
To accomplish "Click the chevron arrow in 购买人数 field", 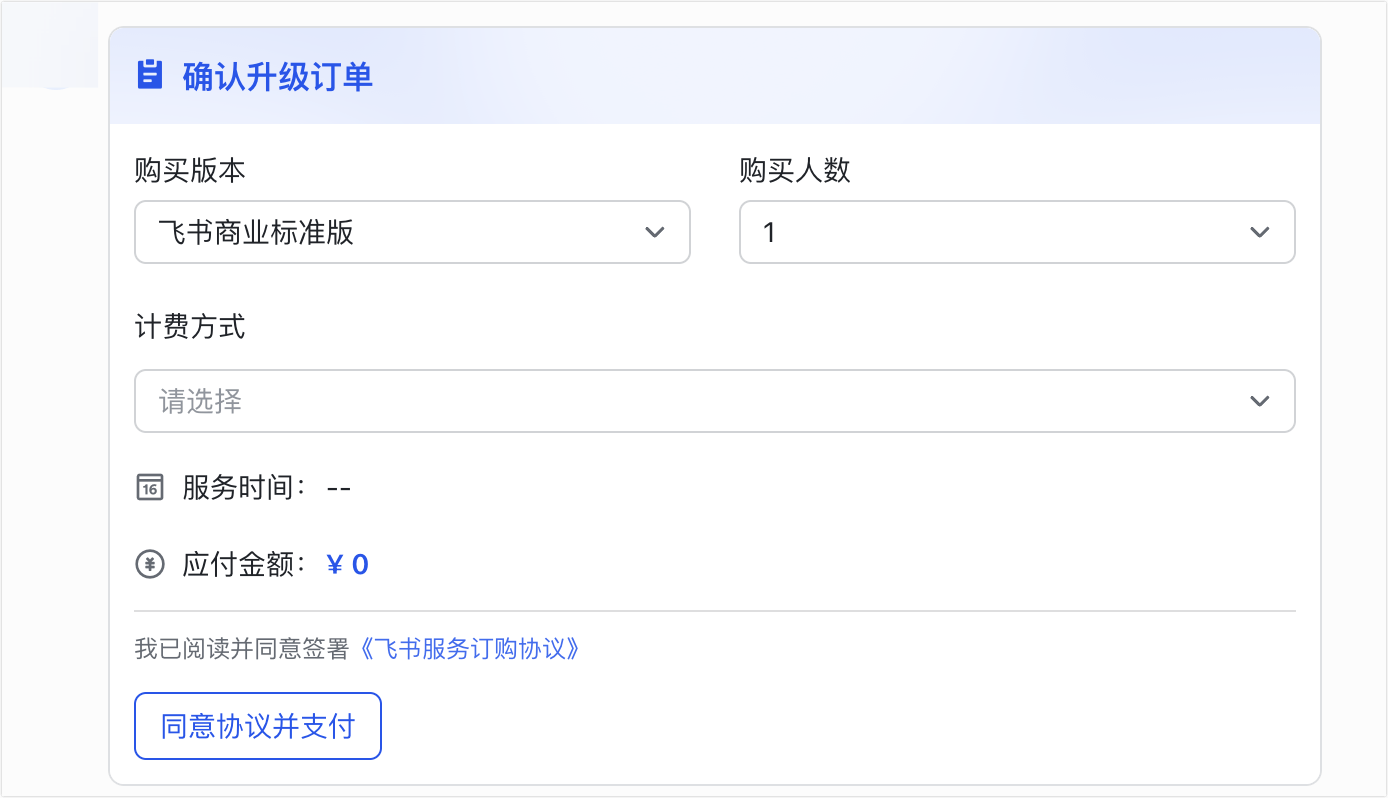I will click(1260, 232).
